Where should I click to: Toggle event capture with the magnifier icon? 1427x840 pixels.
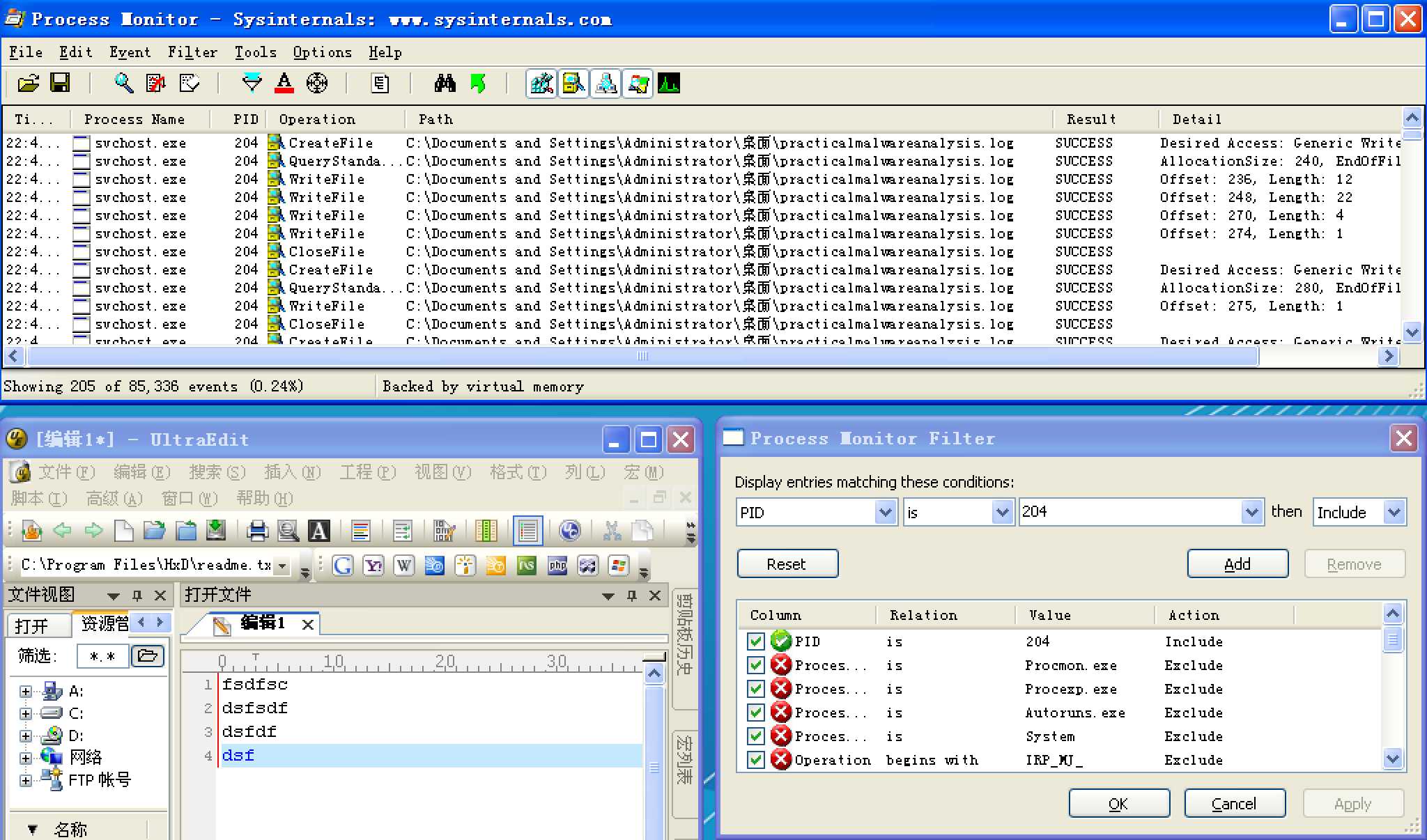[x=124, y=84]
